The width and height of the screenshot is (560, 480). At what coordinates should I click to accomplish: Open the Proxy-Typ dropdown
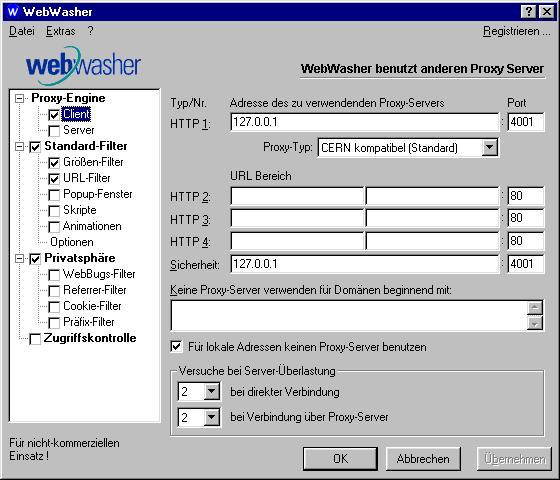[489, 148]
